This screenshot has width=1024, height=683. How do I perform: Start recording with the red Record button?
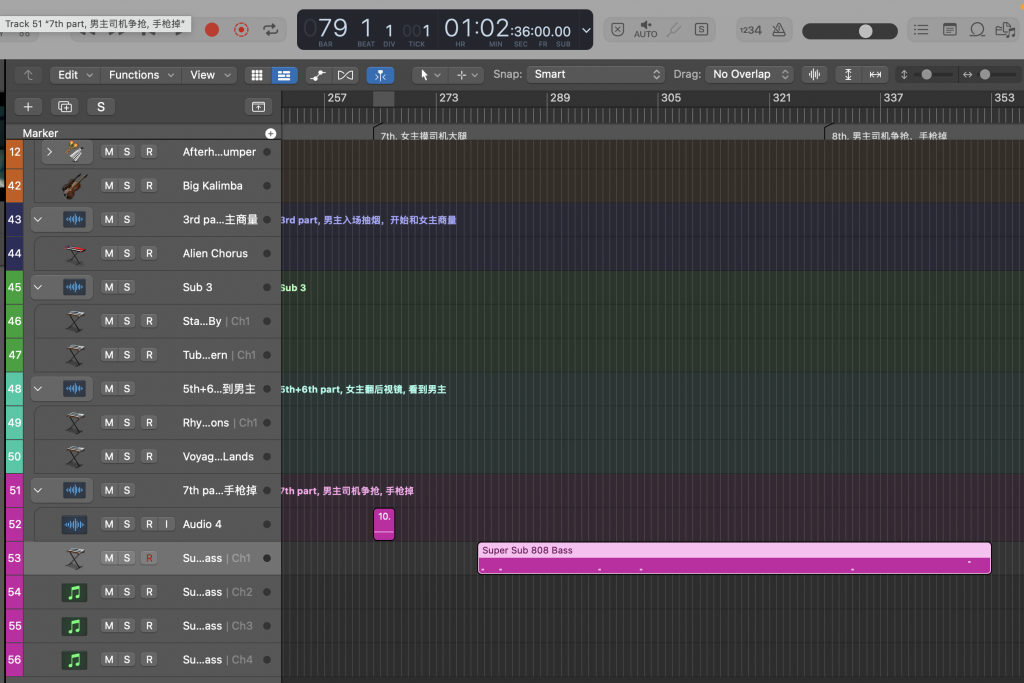coord(212,29)
